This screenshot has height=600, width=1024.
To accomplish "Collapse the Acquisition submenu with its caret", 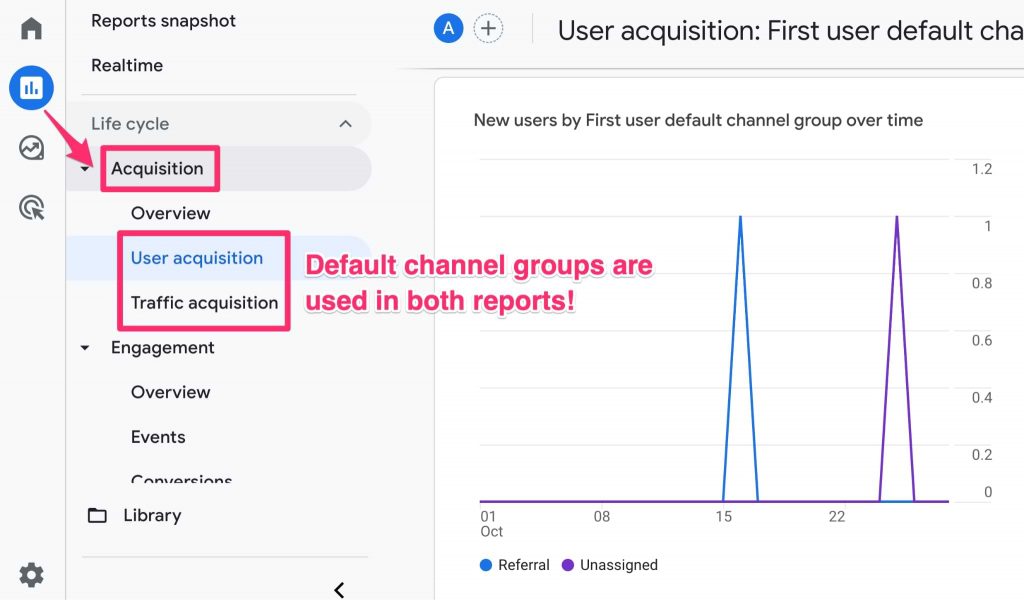I will pos(84,168).
